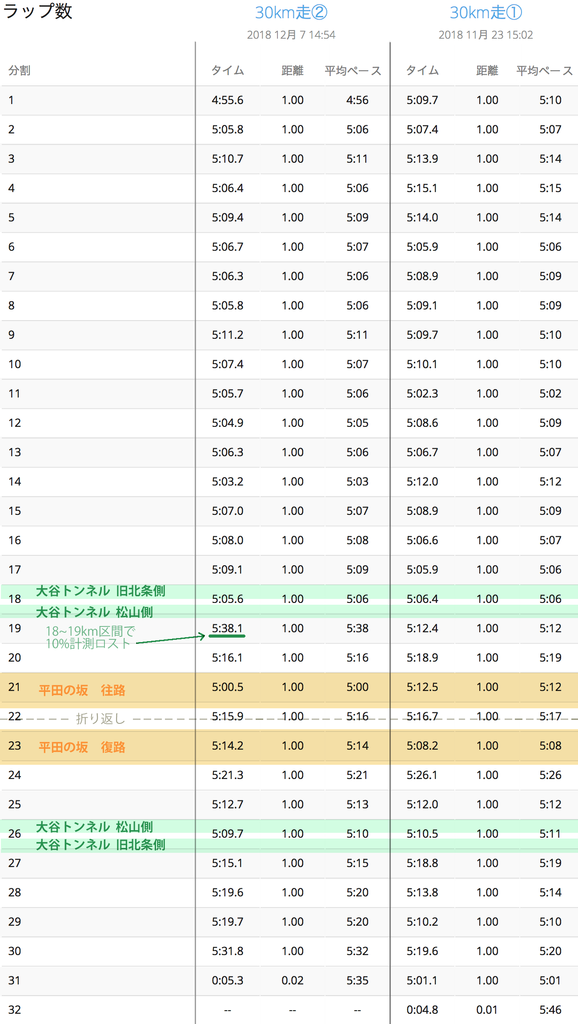Viewport: 578px width, 1024px height.
Task: Select the time value 5:06.7 in row 6
Action: coord(228,248)
